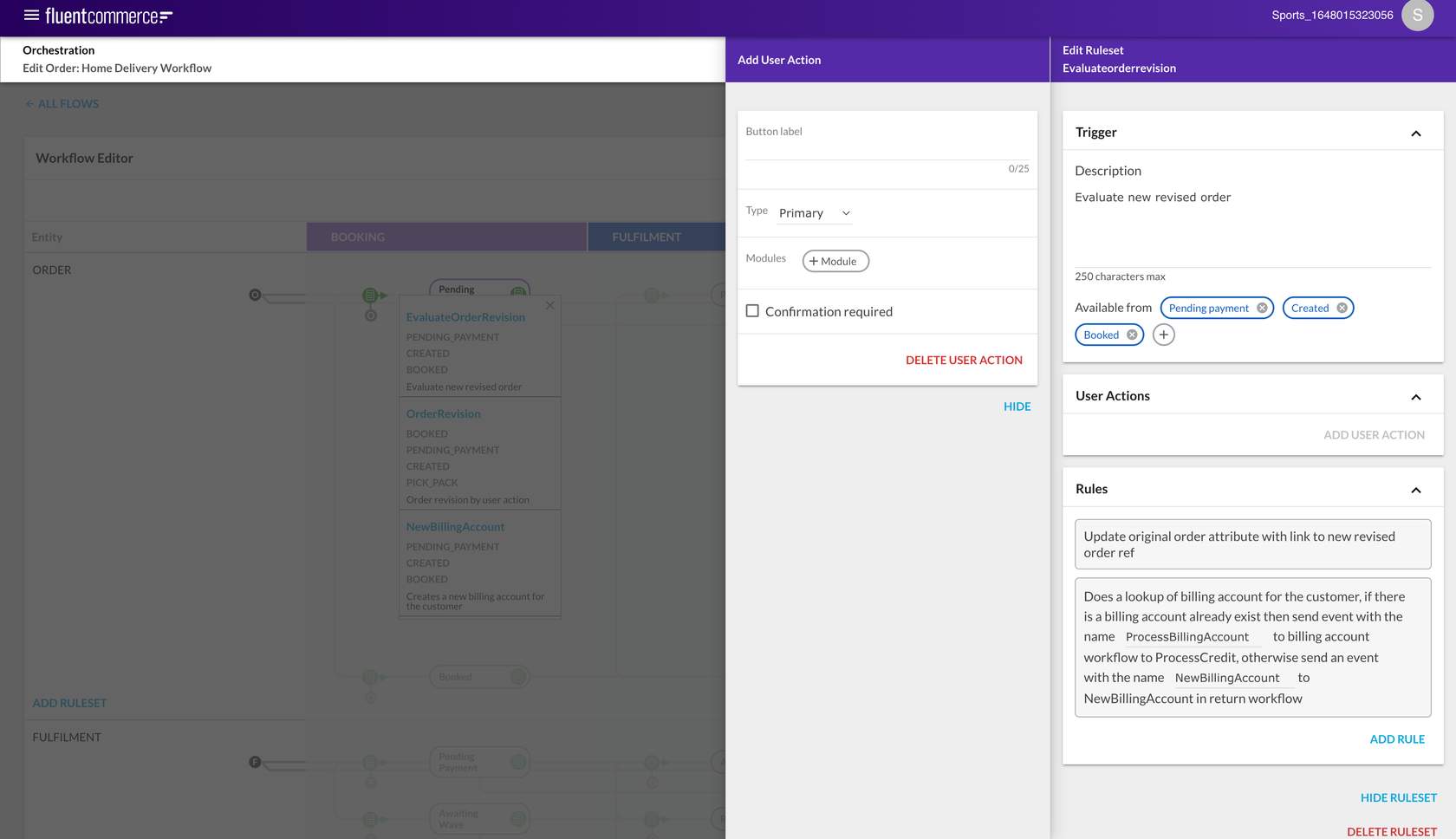The height and width of the screenshot is (839, 1456).
Task: Click the user avatar circle
Action: [1418, 15]
